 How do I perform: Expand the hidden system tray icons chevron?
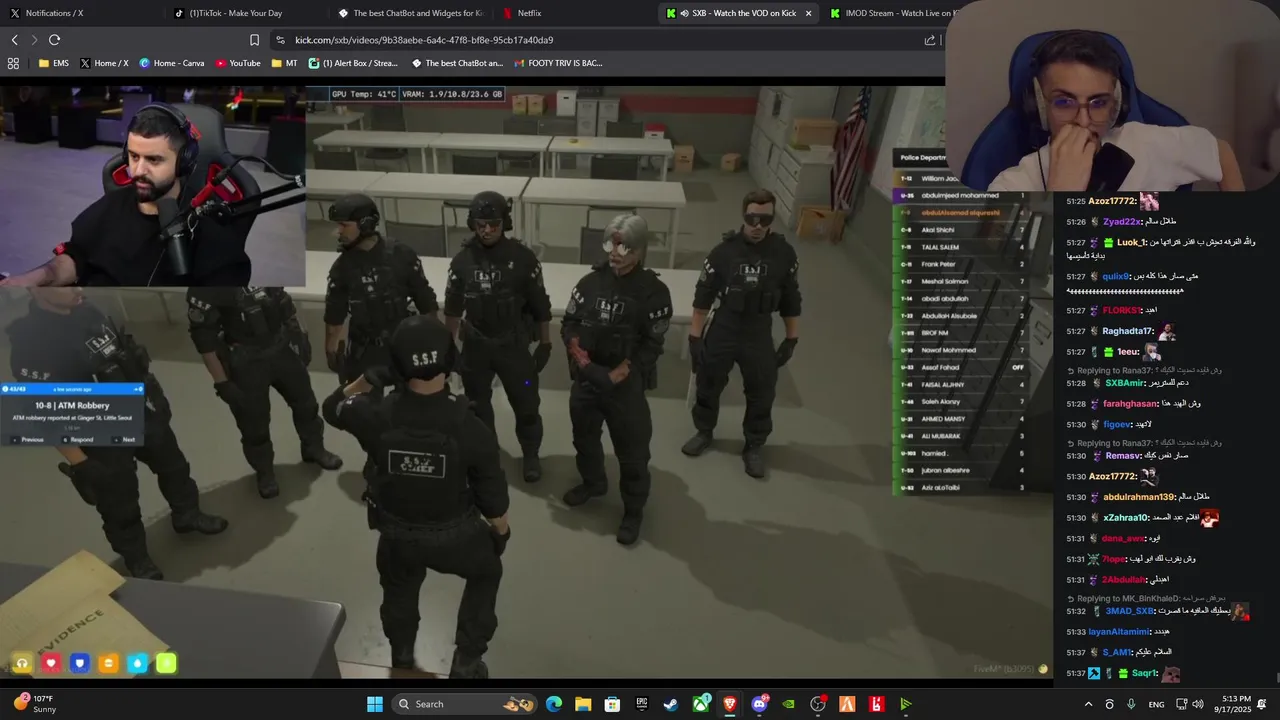tap(1089, 704)
